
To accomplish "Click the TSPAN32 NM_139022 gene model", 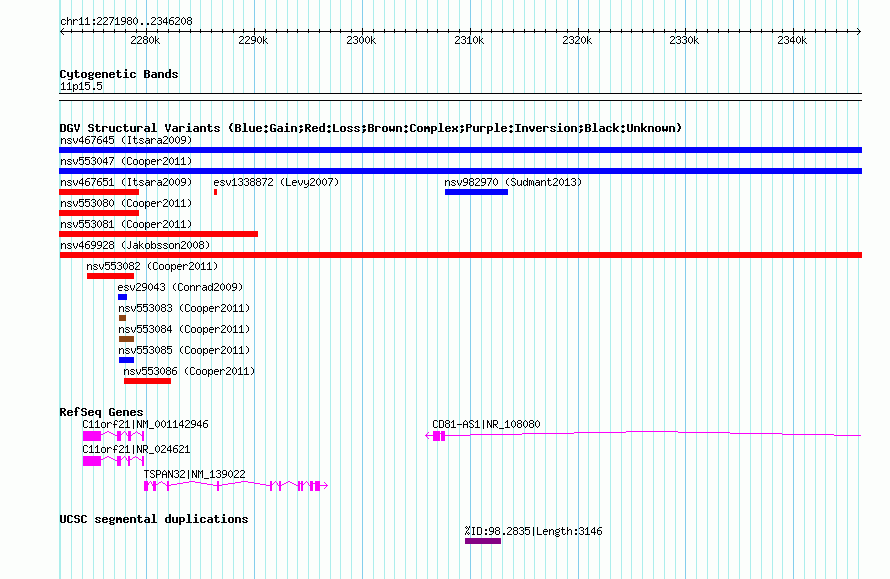I will click(x=236, y=486).
